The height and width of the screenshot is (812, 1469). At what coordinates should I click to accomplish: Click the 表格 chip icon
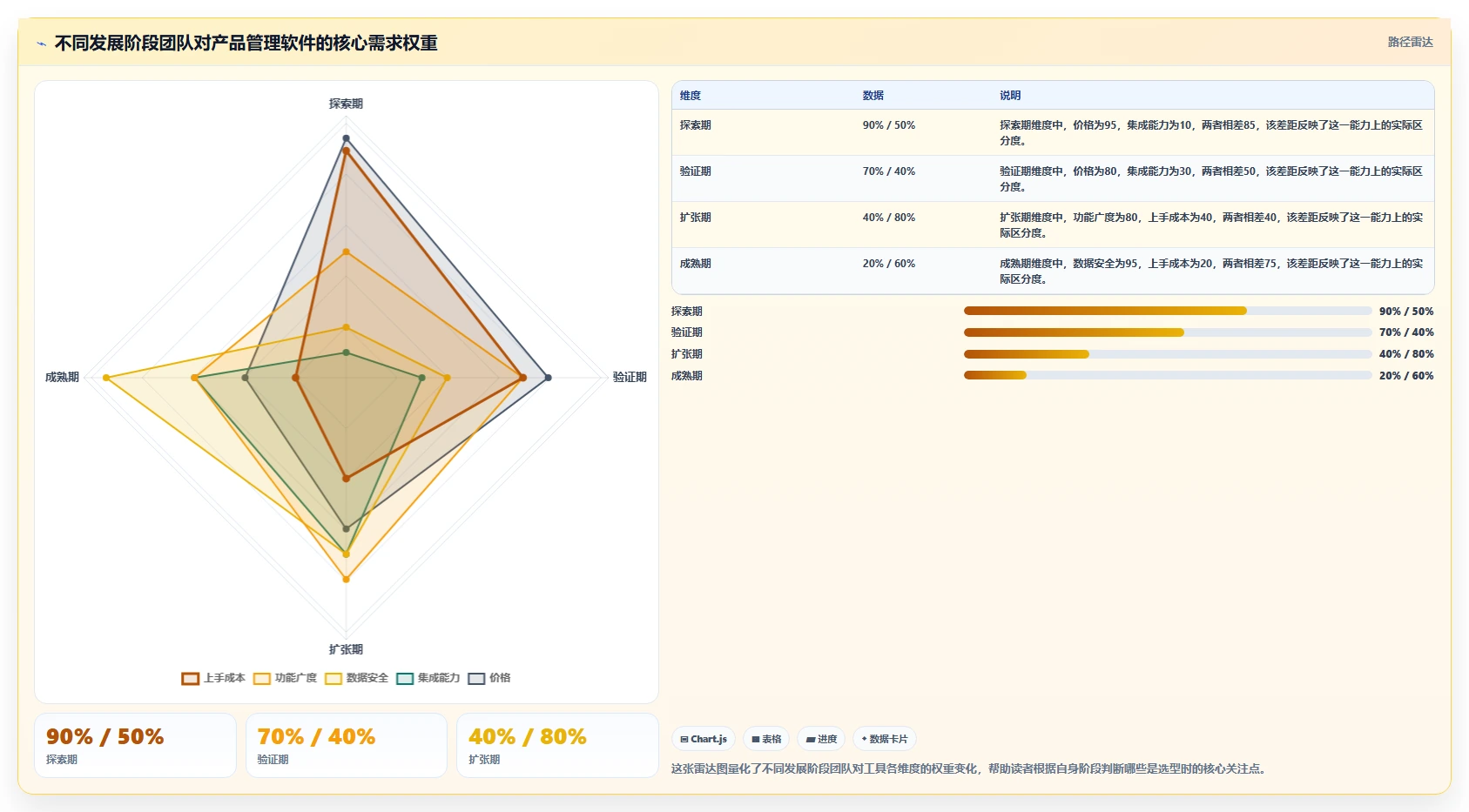(756, 740)
